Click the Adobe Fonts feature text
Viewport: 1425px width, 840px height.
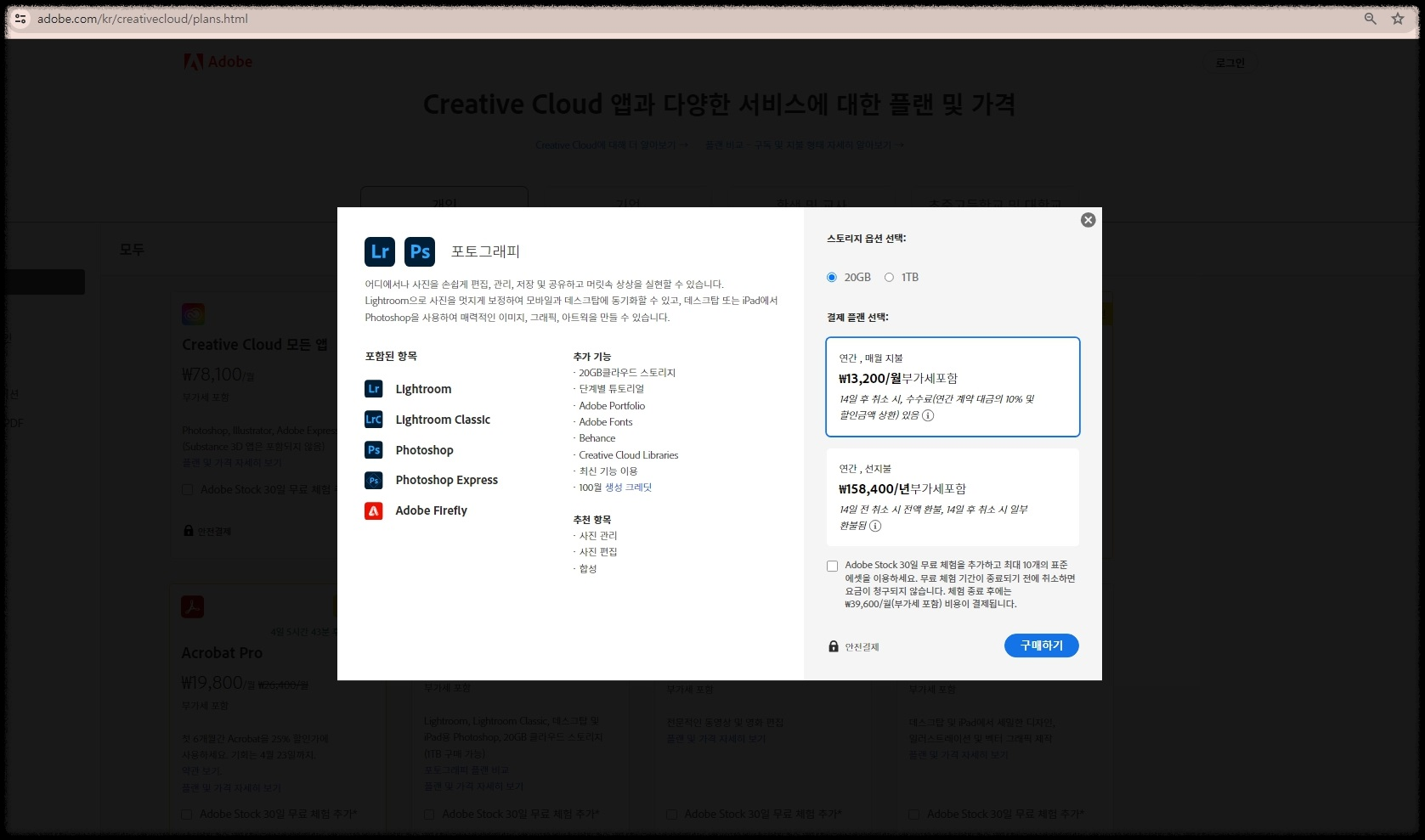[x=606, y=422]
